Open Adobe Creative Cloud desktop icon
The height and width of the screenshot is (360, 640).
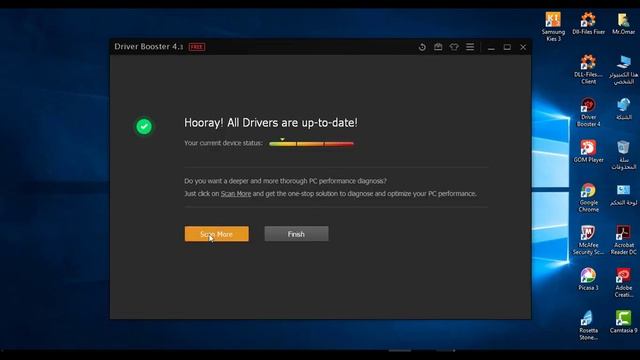click(x=623, y=283)
